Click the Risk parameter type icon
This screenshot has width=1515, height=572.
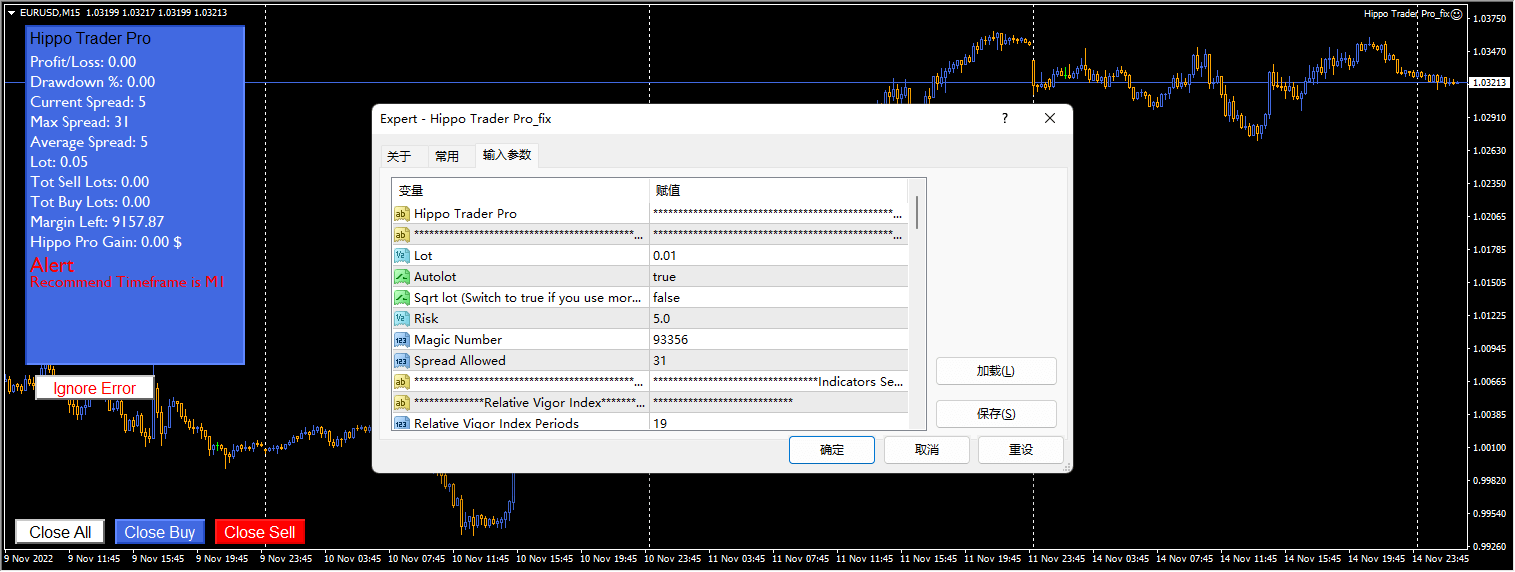tap(401, 319)
